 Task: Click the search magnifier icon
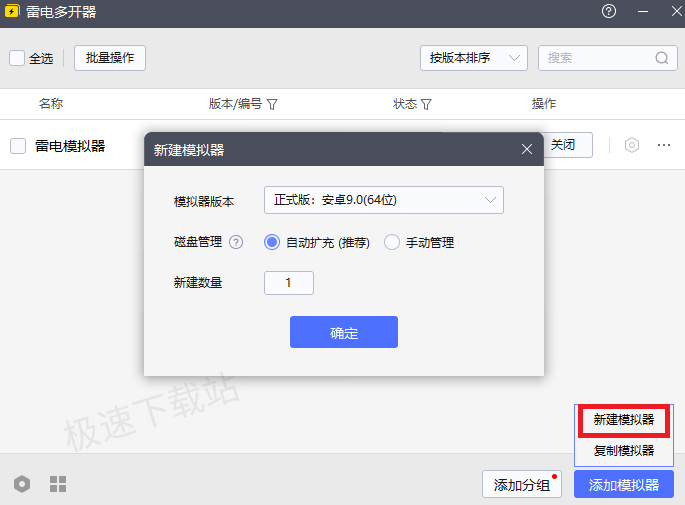click(x=662, y=58)
